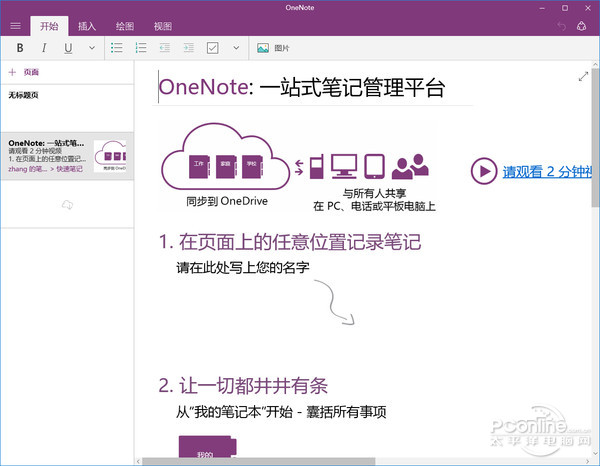Open the zhang 的笔记 notebook breadcrumb
Screen dimensions: 600x466
coord(28,169)
